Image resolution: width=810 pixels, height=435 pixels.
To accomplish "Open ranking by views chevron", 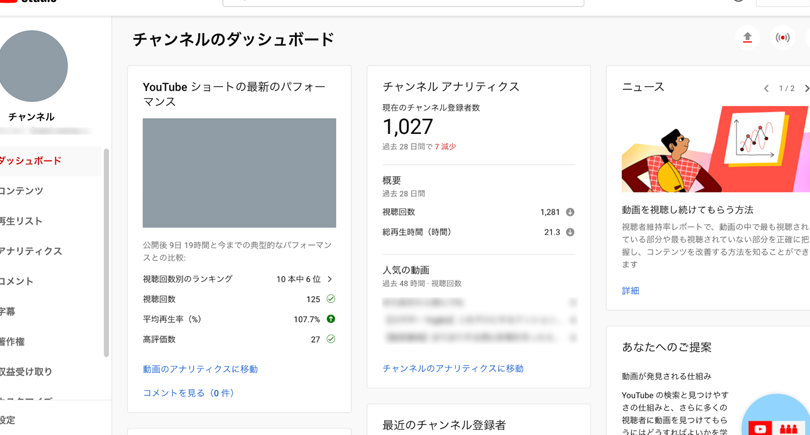I will coord(330,279).
